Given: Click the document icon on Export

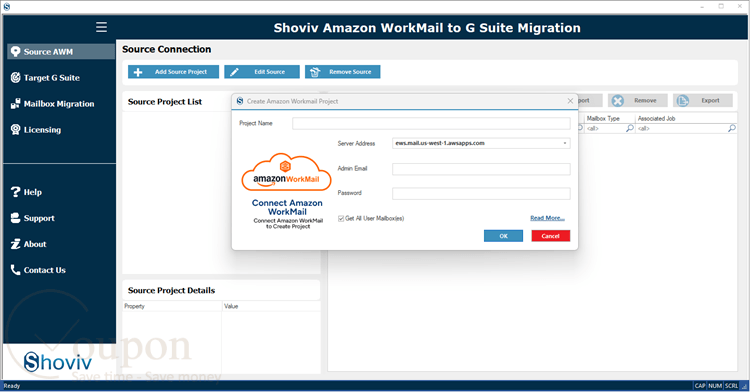Looking at the screenshot, I should tap(683, 100).
